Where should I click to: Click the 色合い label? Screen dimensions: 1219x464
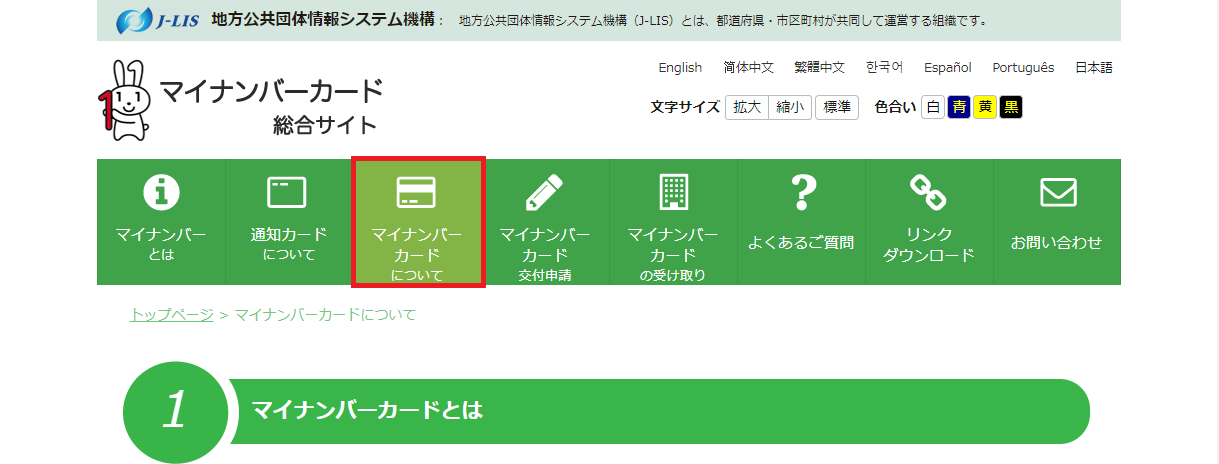point(895,107)
